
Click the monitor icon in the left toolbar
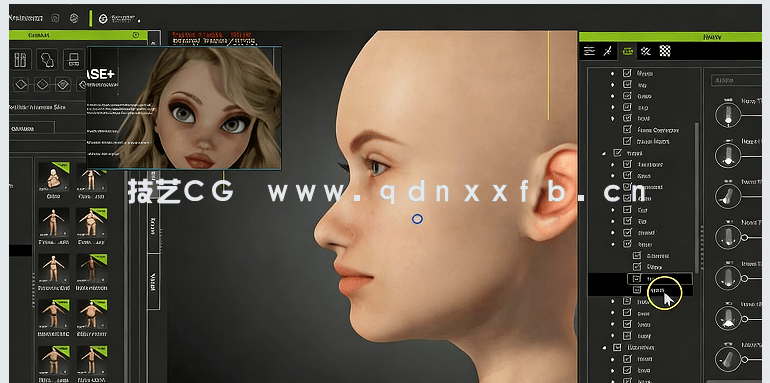tap(73, 60)
